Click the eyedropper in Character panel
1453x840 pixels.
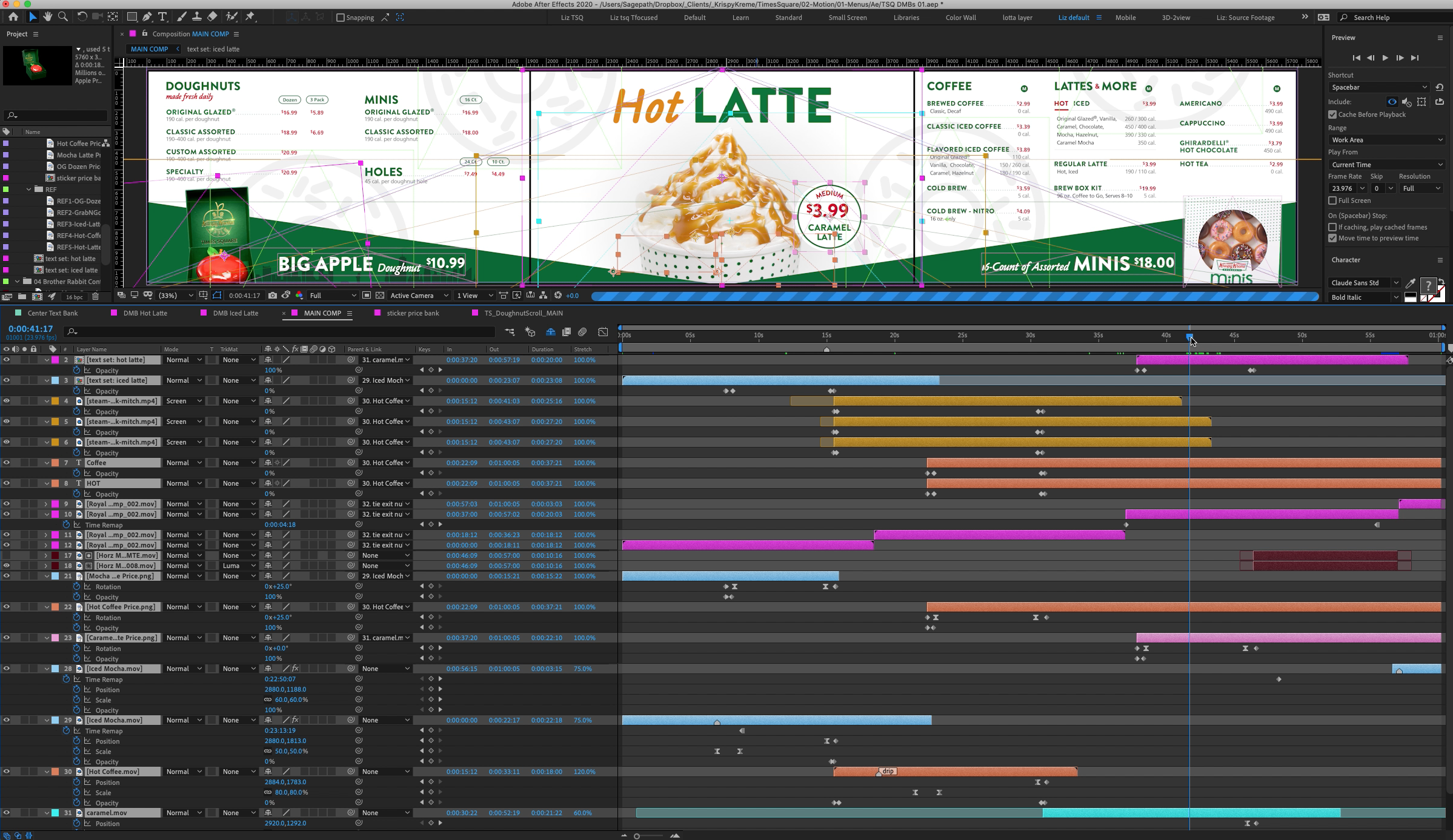[x=1411, y=283]
